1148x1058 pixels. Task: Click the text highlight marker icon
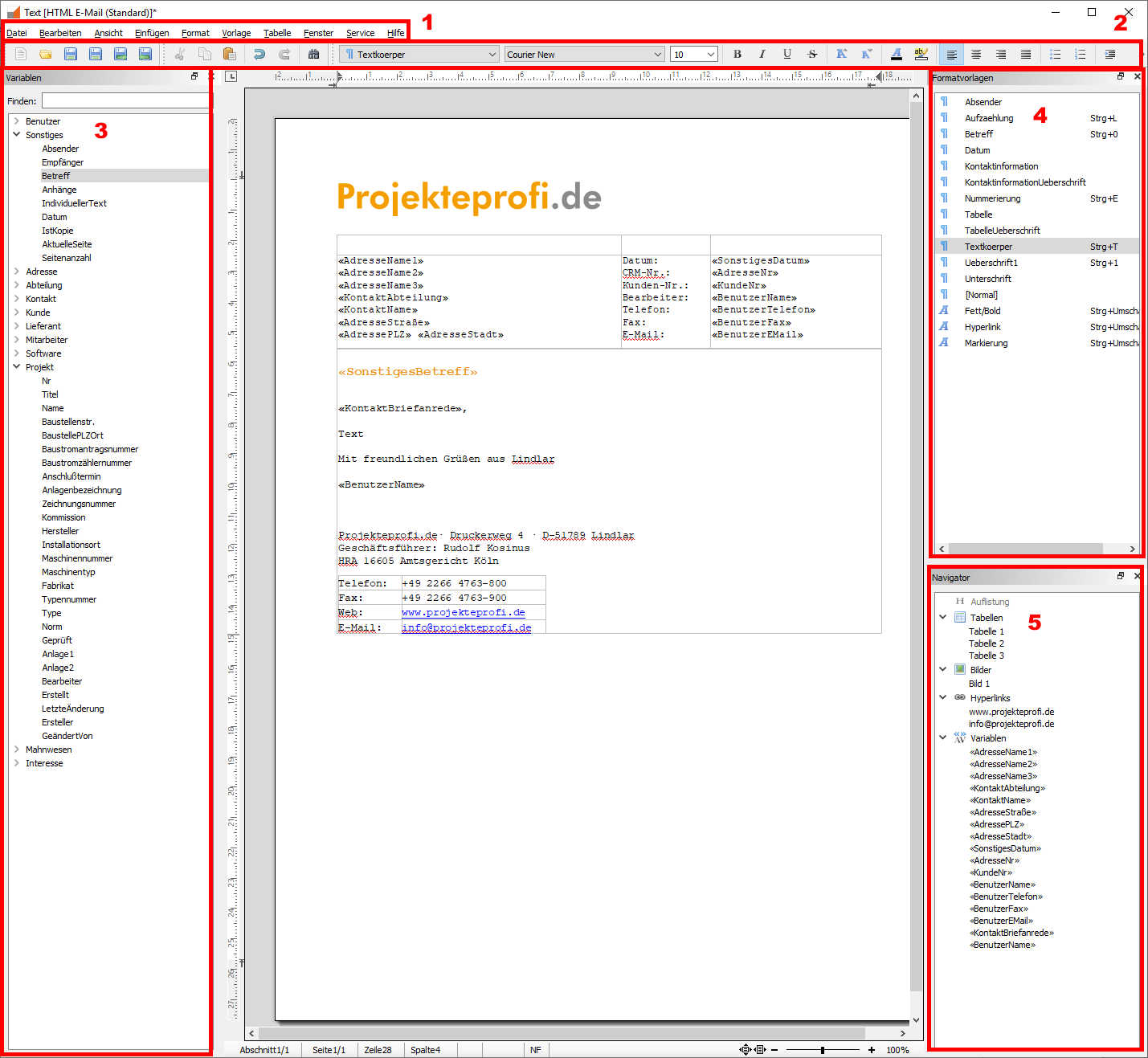[x=921, y=54]
